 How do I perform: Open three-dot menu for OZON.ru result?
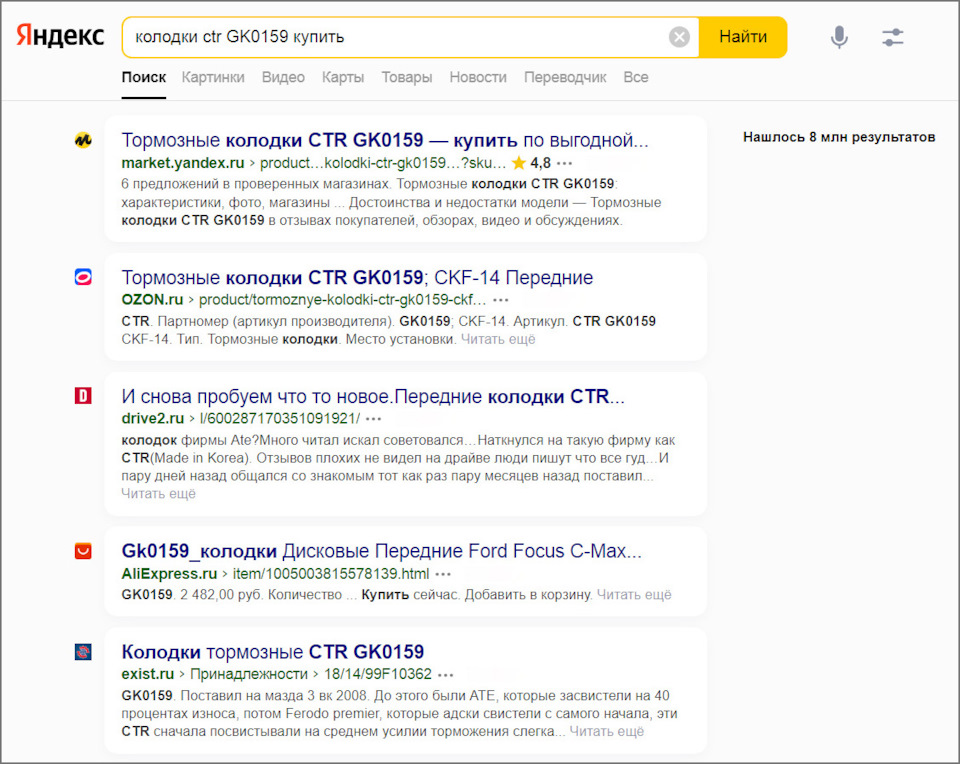tap(501, 299)
